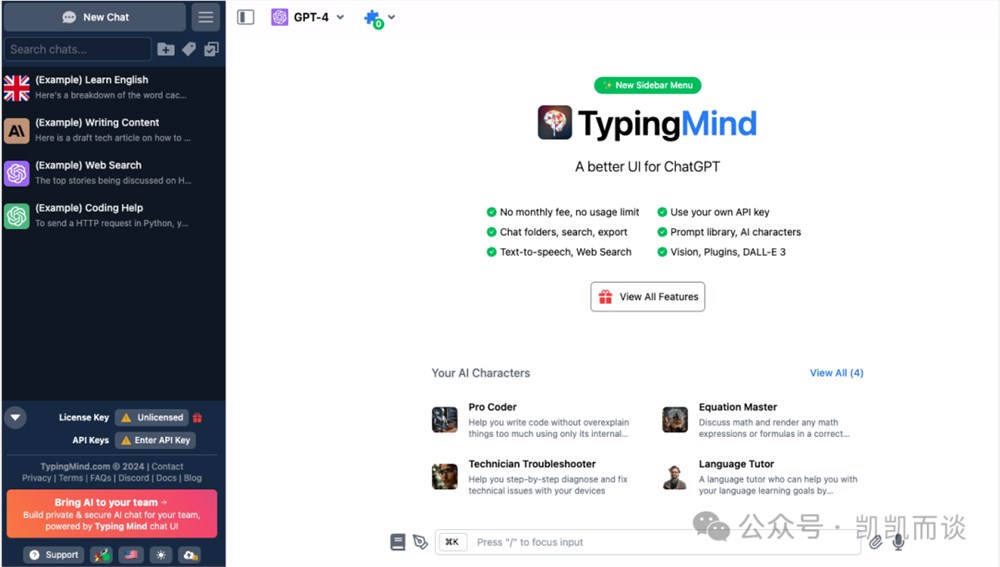
Task: Click the gift icon in View All Features
Action: [x=605, y=297]
